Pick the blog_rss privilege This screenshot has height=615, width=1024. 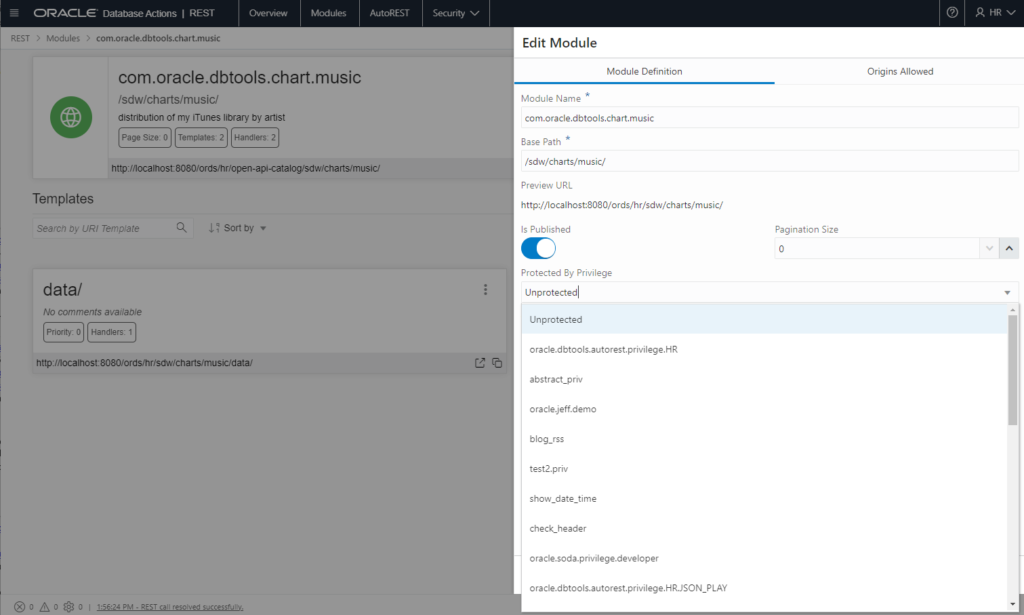coord(764,439)
